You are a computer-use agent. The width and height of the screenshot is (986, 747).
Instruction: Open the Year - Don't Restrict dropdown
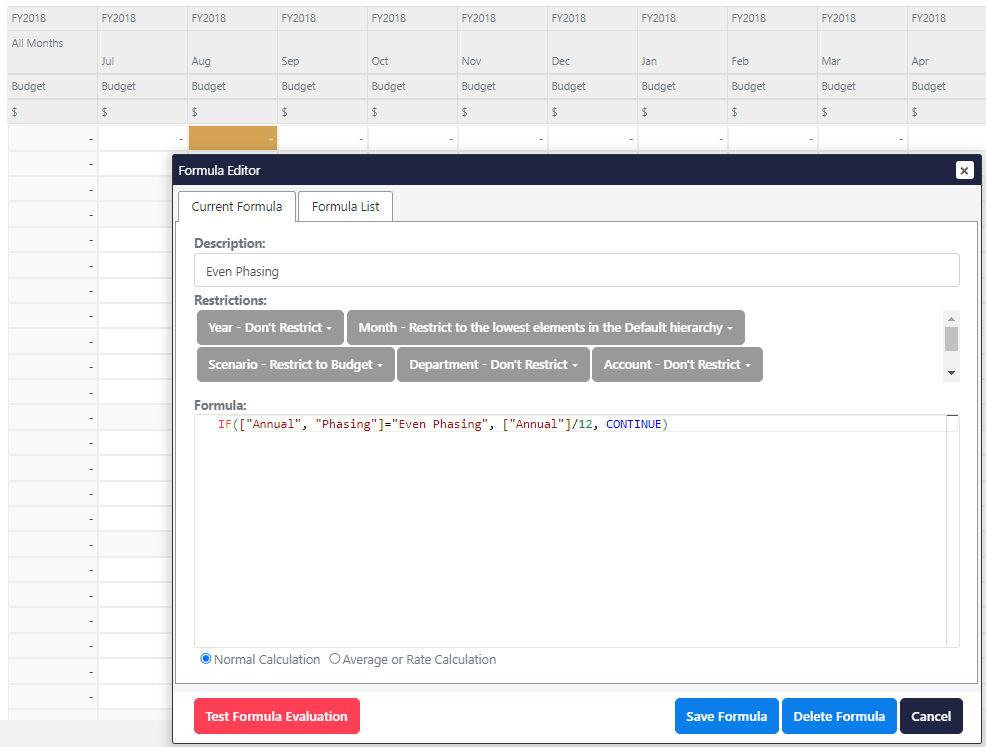coord(270,327)
